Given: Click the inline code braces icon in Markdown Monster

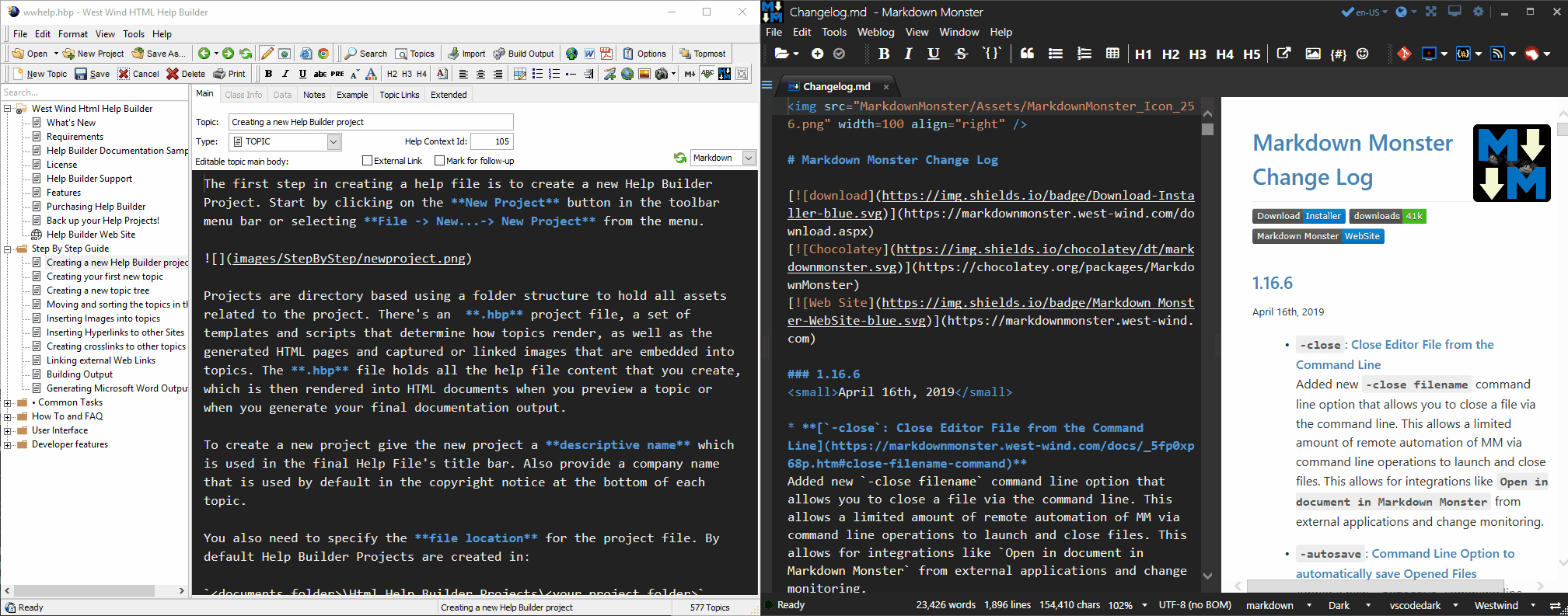Looking at the screenshot, I should click(x=991, y=54).
